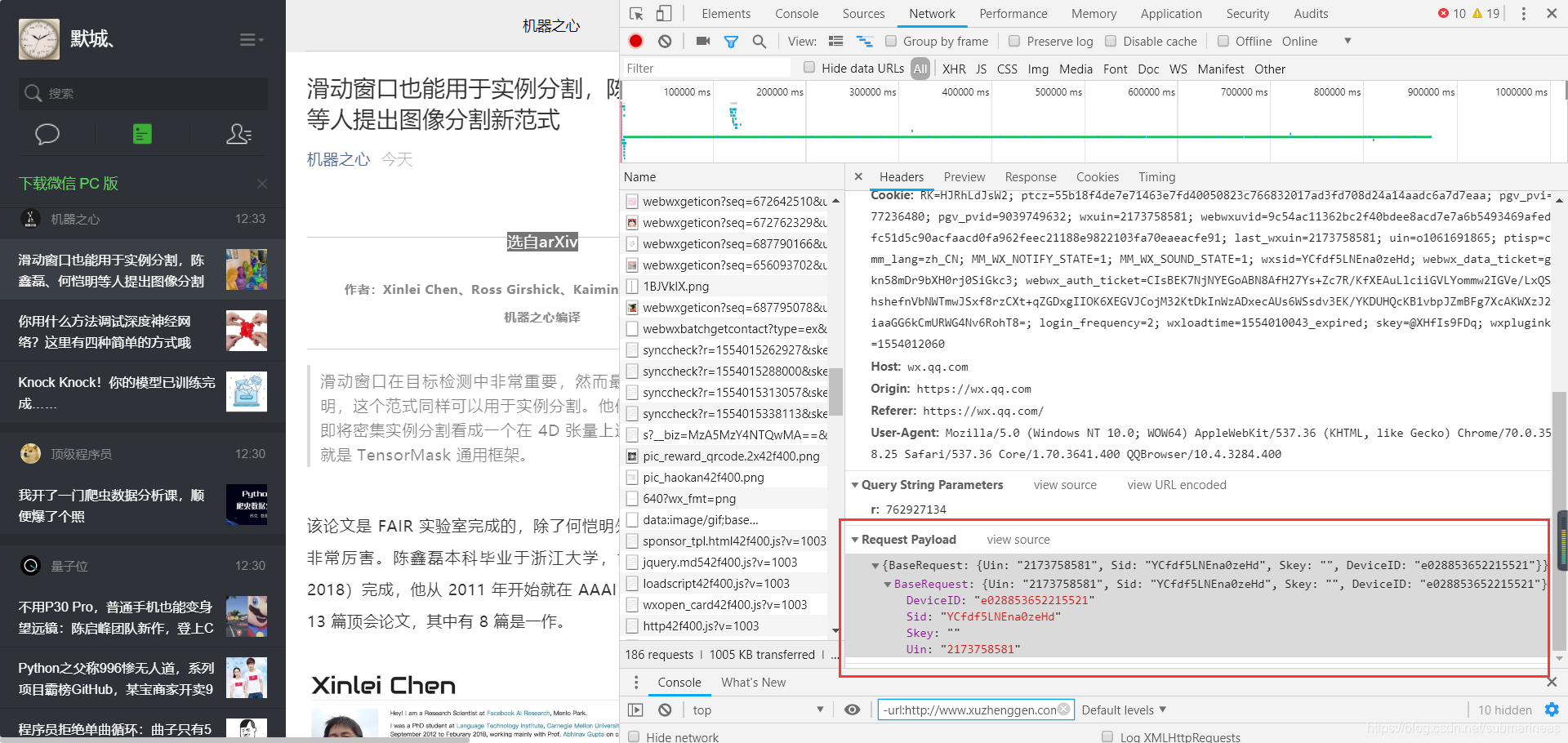This screenshot has width=1568, height=743.
Task: Close the DevTools panel
Action: pyautogui.click(x=1552, y=14)
